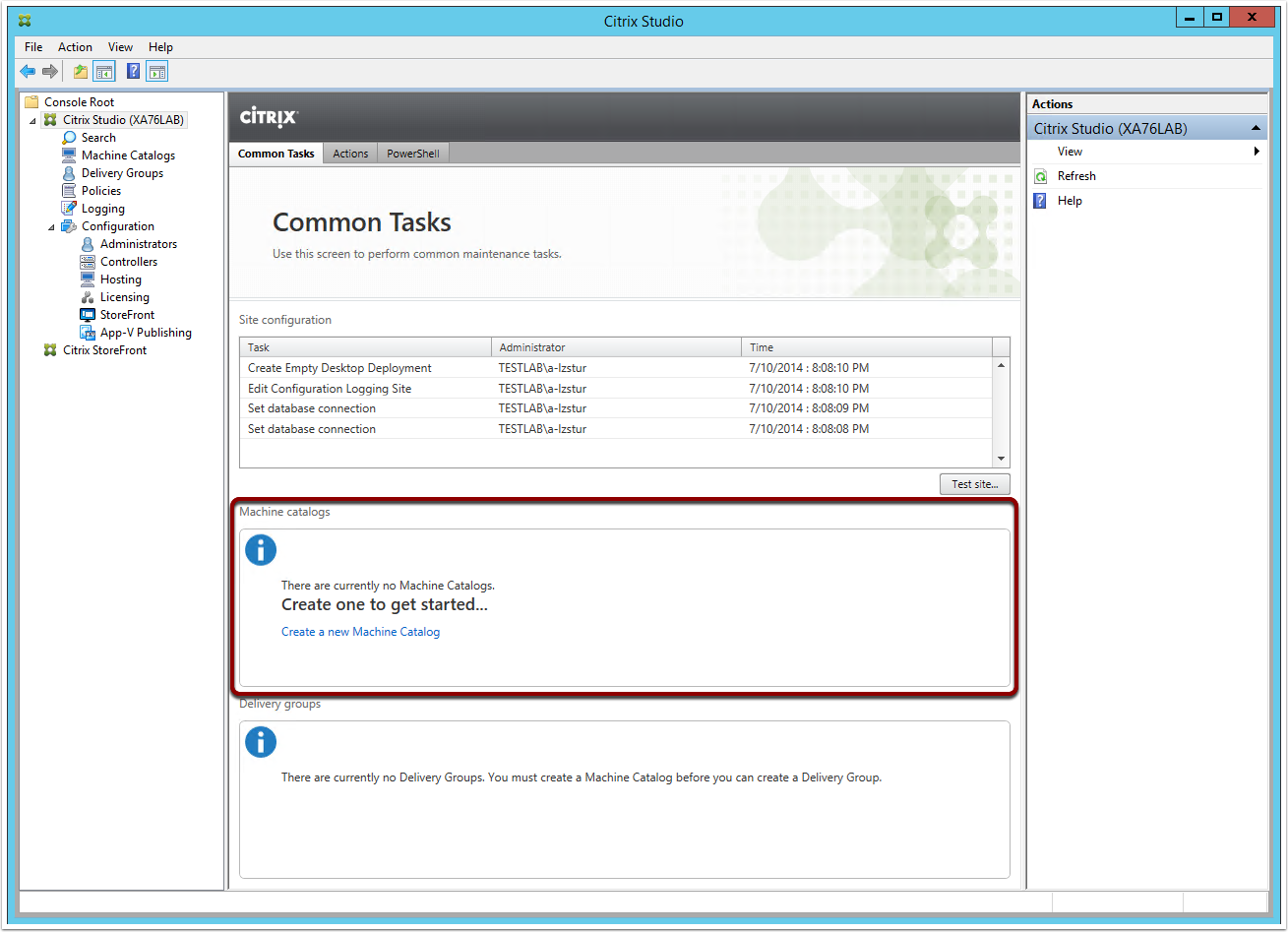This screenshot has width=1288, height=932.
Task: Click the App-V Publishing icon
Action: (x=88, y=333)
